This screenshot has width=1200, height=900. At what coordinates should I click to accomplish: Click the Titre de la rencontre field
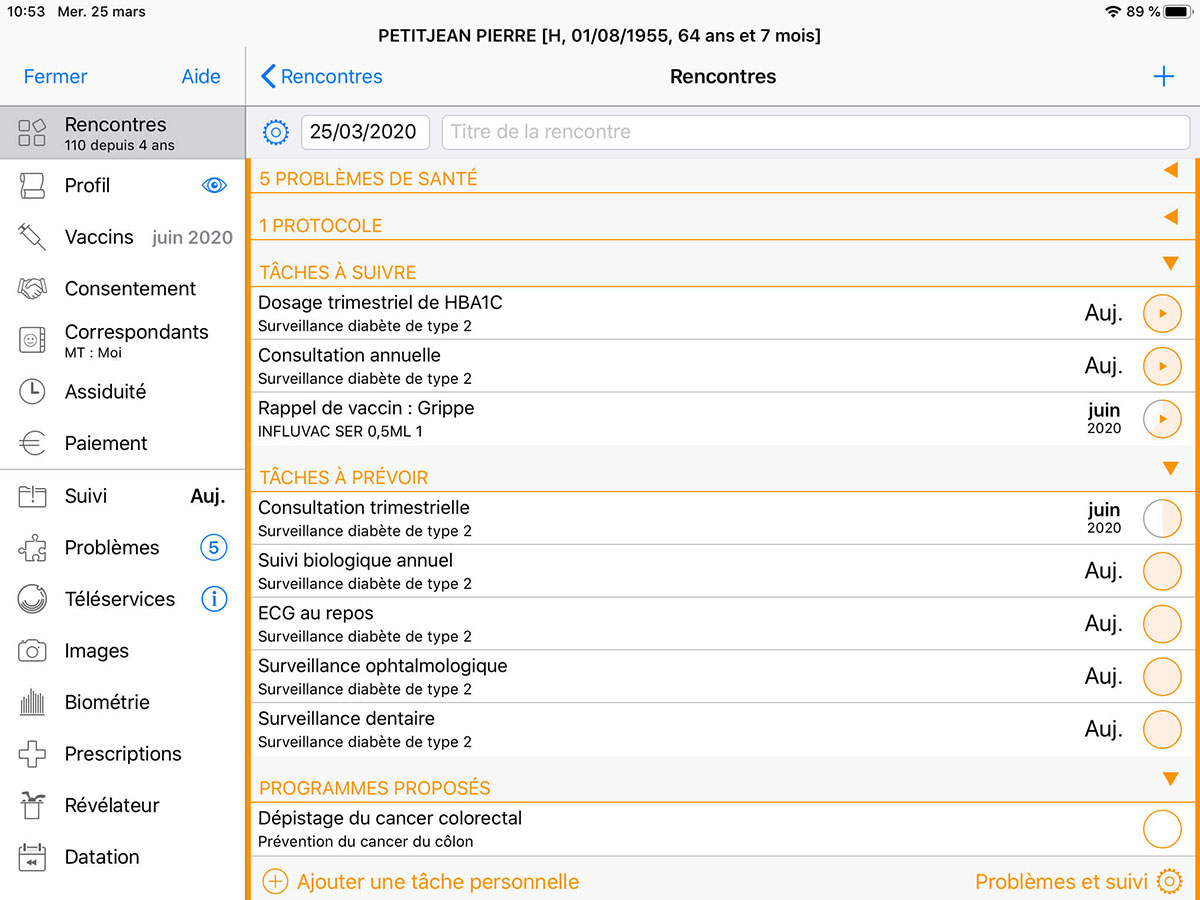(815, 132)
